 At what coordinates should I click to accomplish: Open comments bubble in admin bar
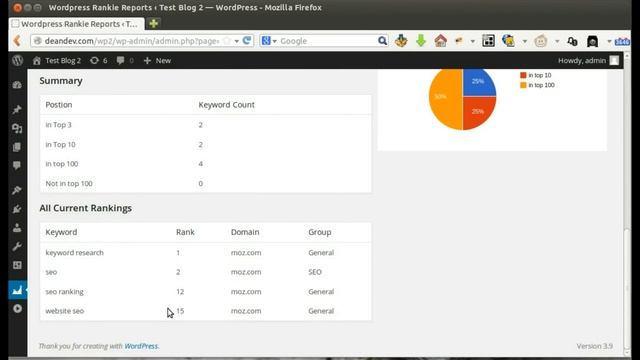(125, 60)
